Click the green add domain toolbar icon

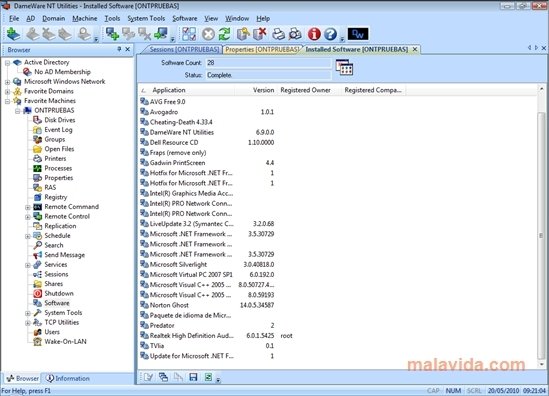14,34
